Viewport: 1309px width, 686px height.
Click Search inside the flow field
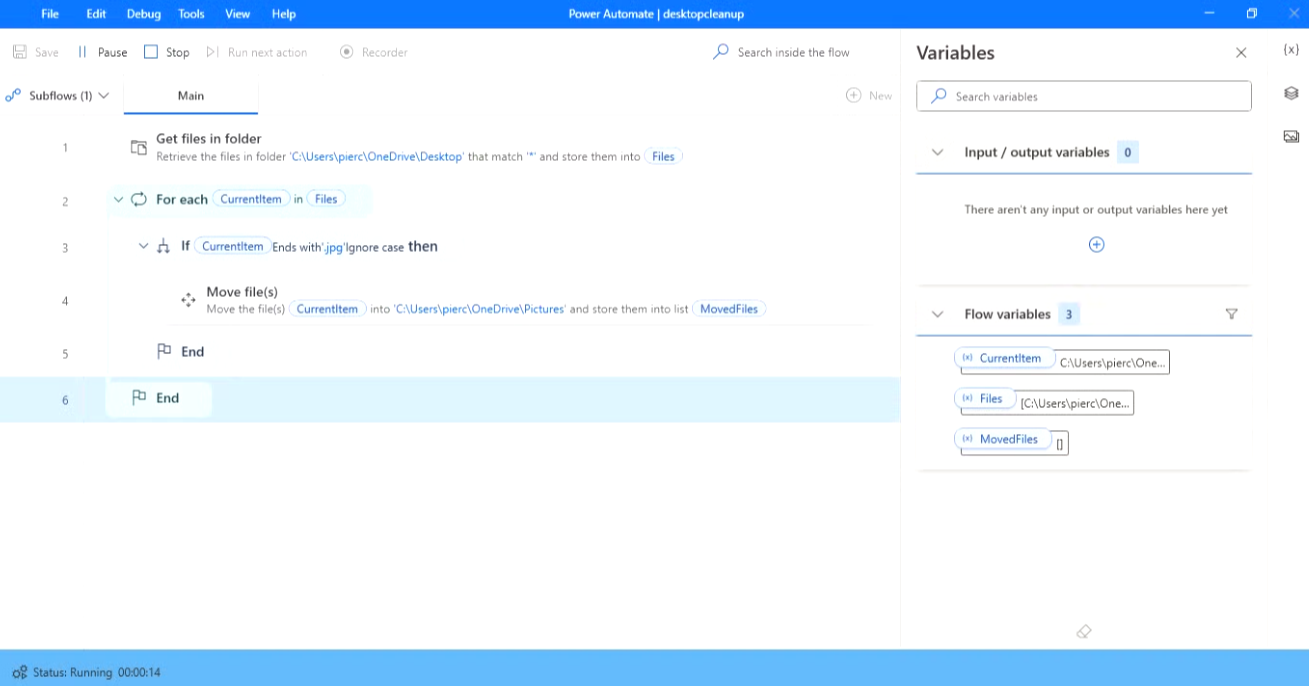click(x=793, y=52)
